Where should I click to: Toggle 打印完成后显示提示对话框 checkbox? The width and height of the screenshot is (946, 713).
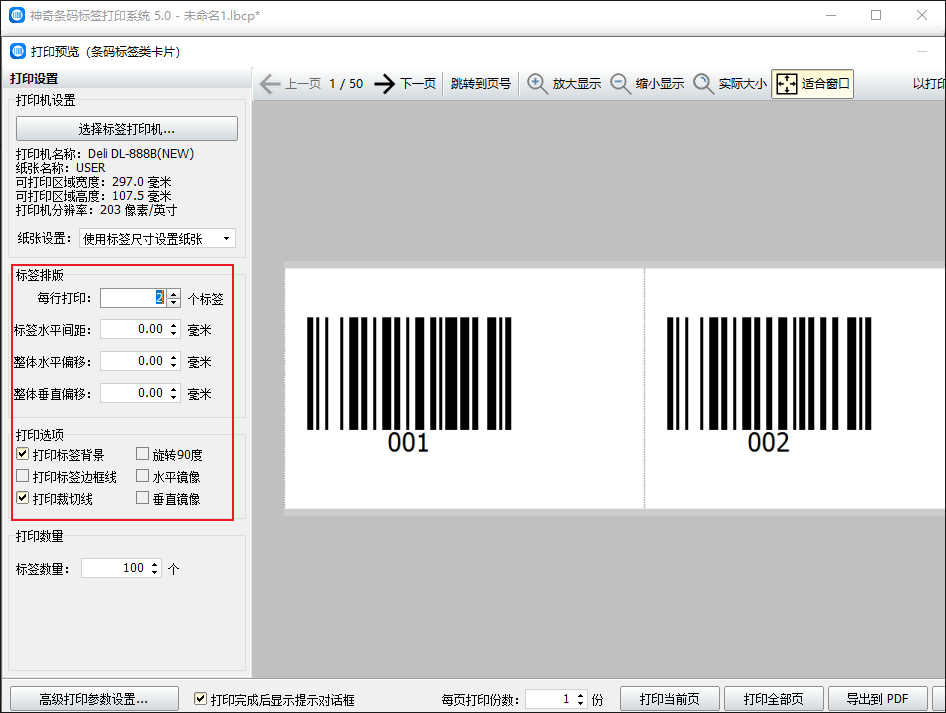point(201,699)
